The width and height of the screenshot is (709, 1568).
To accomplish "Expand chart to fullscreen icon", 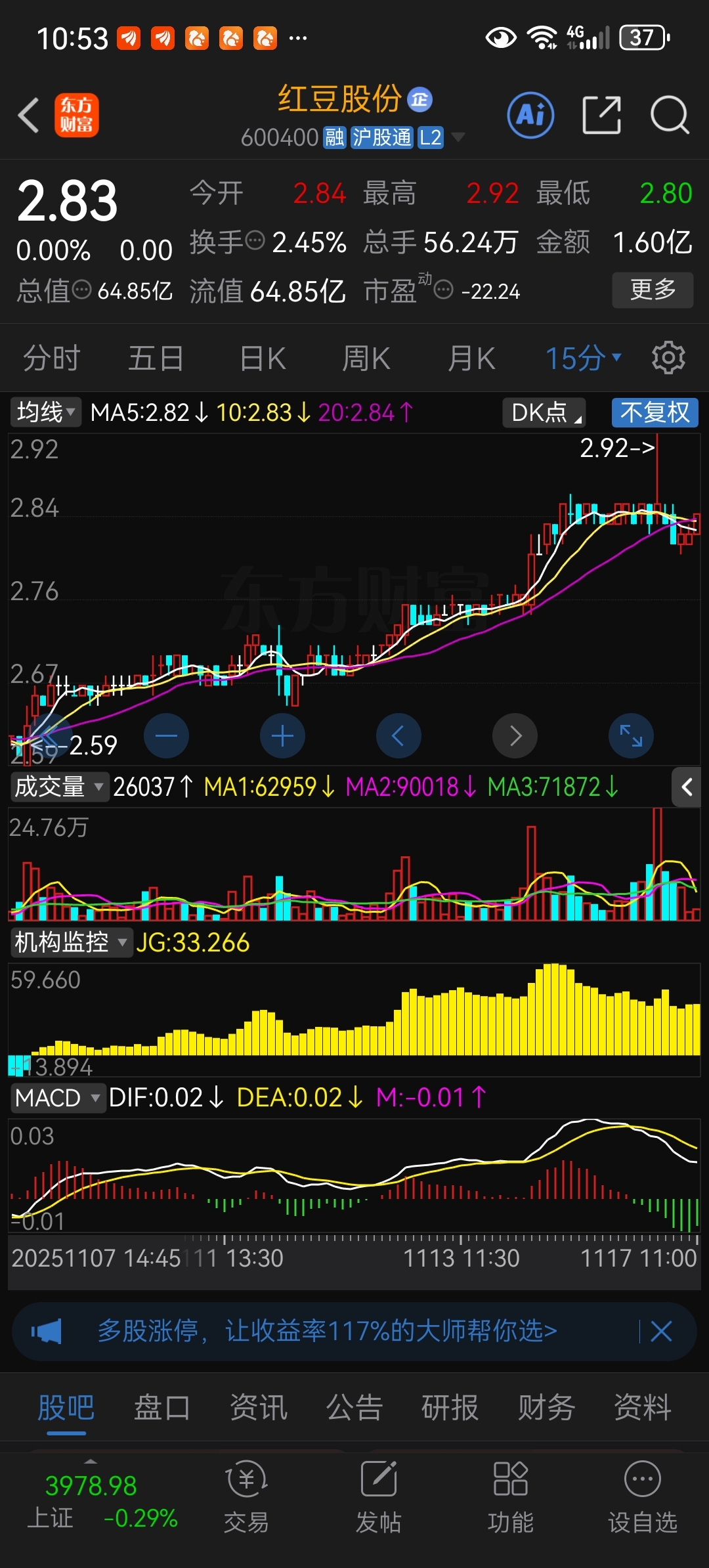I will point(631,735).
